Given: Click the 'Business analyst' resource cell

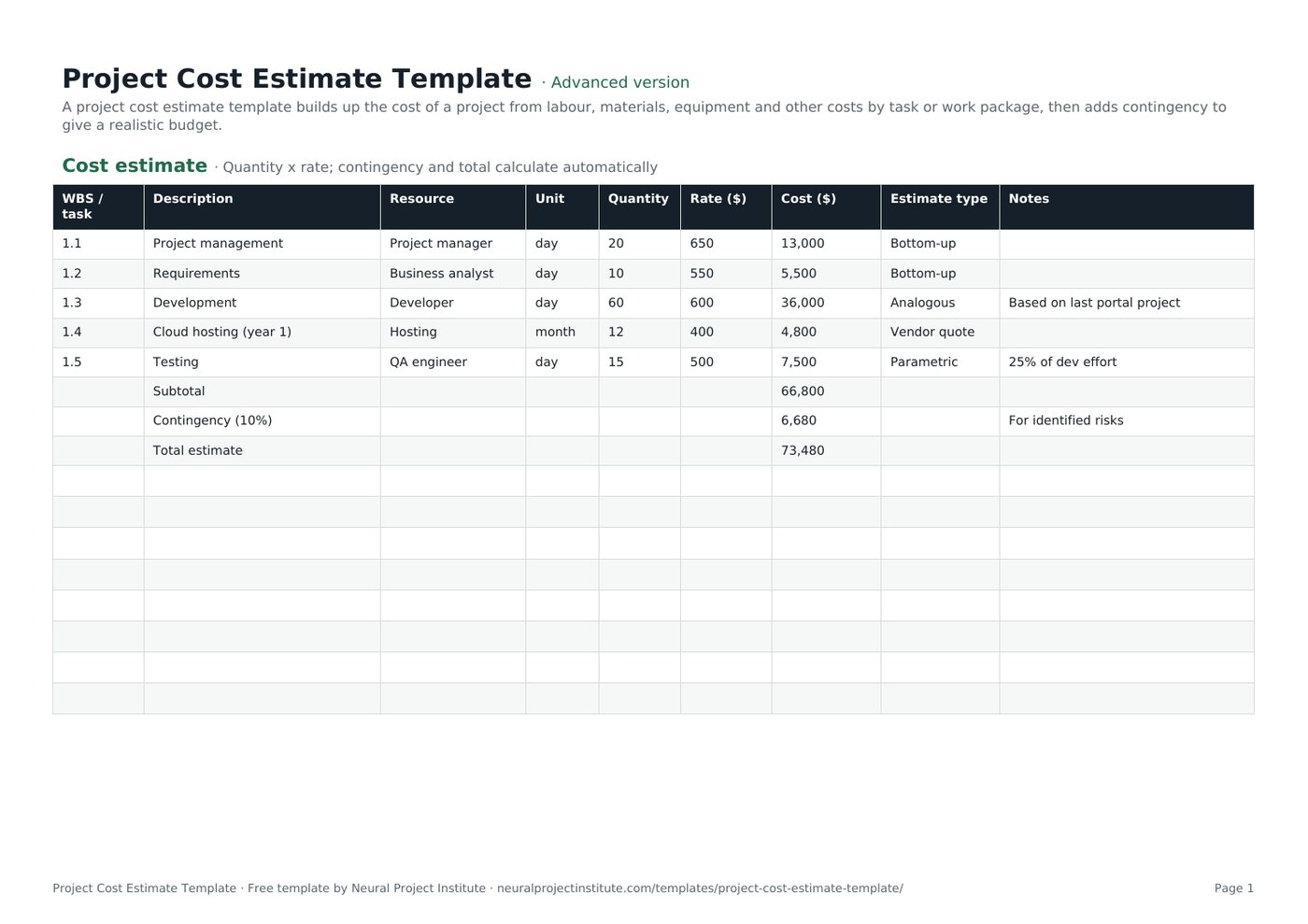Looking at the screenshot, I should 453,274.
